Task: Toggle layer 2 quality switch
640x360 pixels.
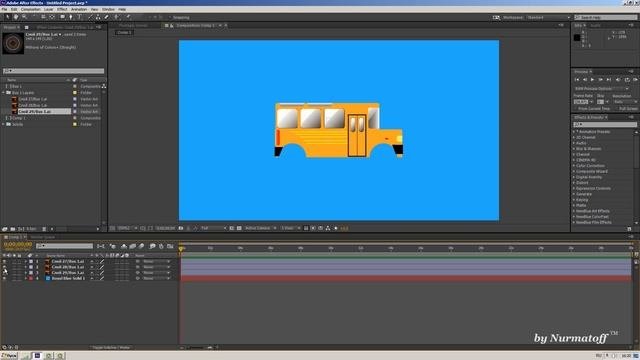Action: pos(102,267)
